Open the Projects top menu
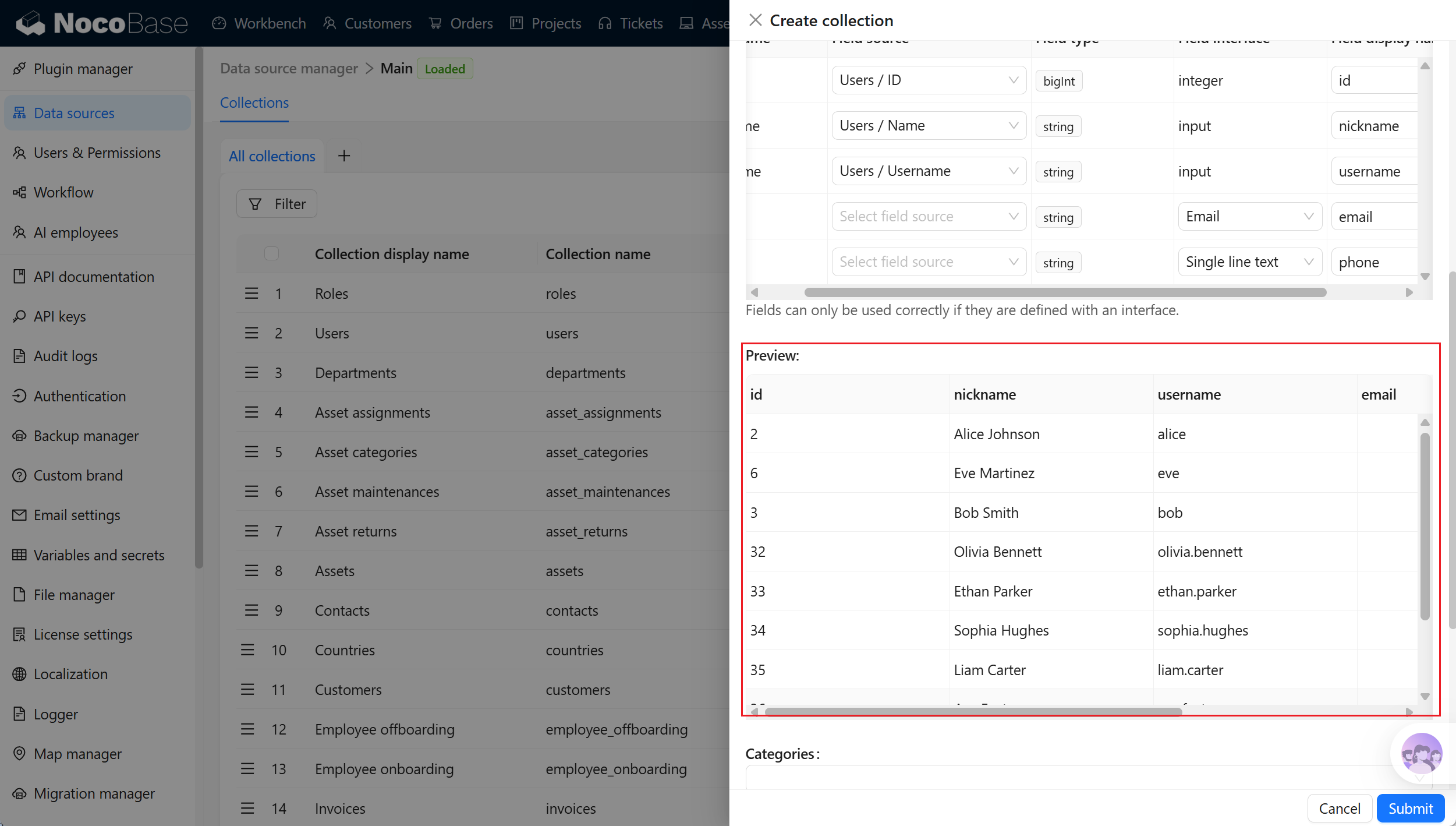The height and width of the screenshot is (826, 1456). tap(545, 23)
